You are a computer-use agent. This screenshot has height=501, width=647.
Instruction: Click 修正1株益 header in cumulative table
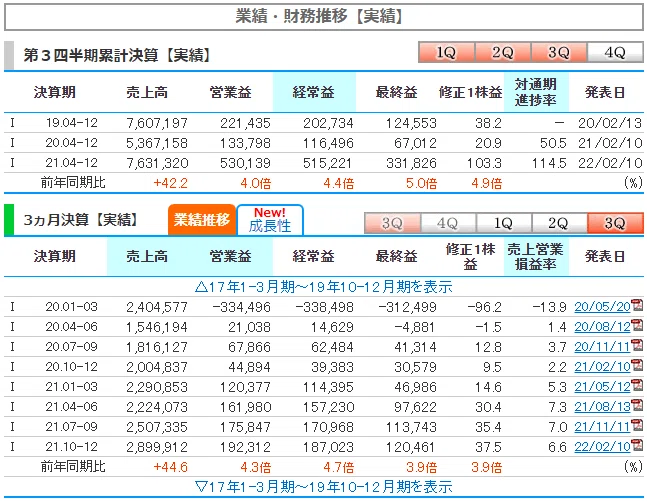click(470, 92)
